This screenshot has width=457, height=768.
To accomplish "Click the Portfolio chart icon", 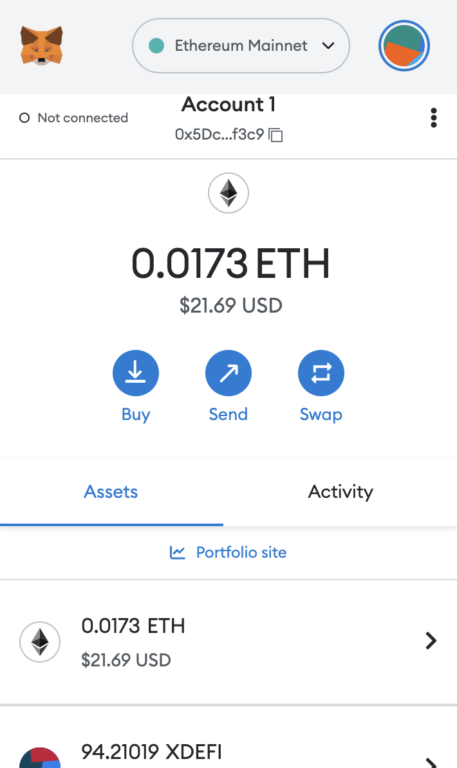I will (x=177, y=552).
